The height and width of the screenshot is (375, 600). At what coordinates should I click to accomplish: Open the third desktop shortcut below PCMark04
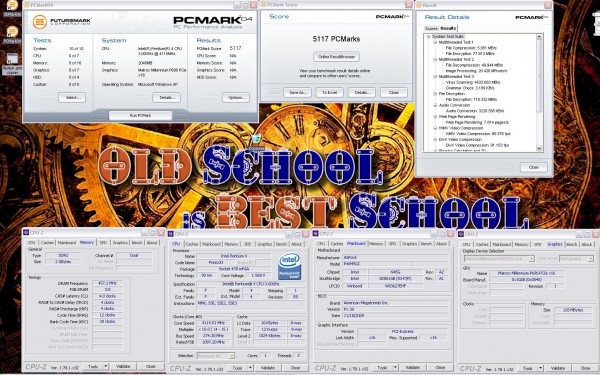click(x=12, y=63)
